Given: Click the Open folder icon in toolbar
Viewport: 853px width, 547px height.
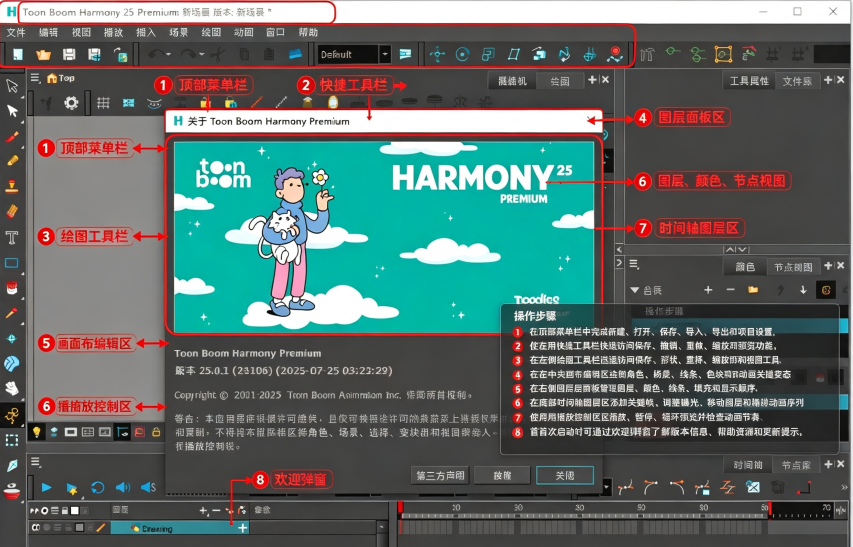Looking at the screenshot, I should click(43, 54).
